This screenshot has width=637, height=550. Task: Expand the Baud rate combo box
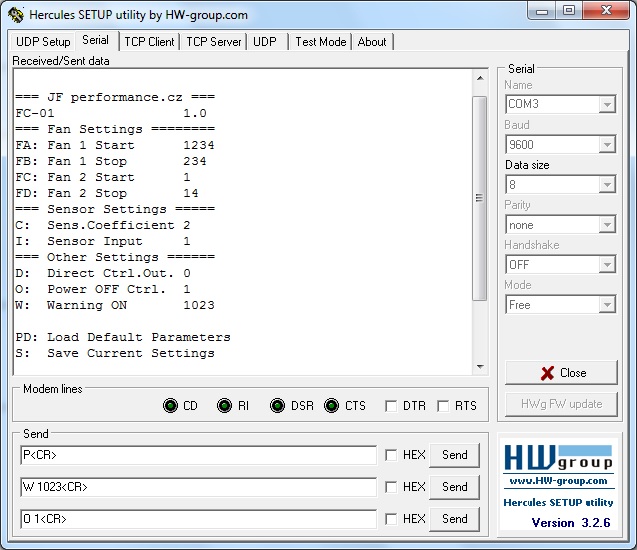tap(606, 145)
